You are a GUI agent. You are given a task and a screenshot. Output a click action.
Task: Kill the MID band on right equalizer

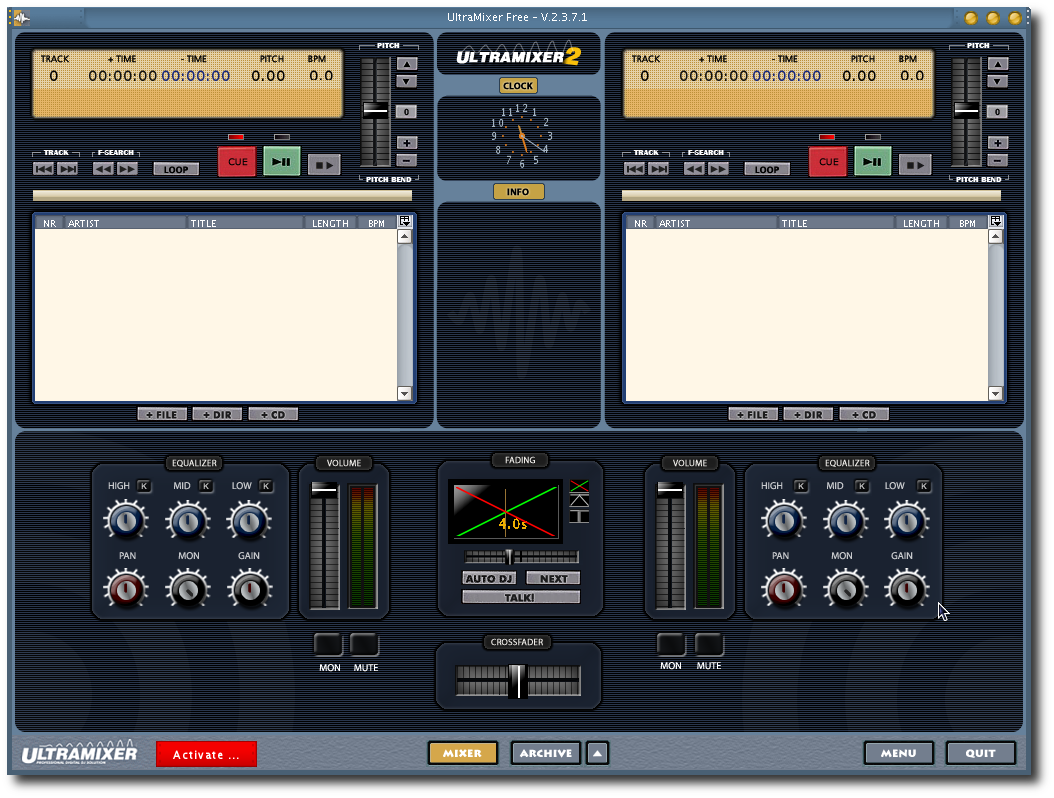(x=862, y=486)
